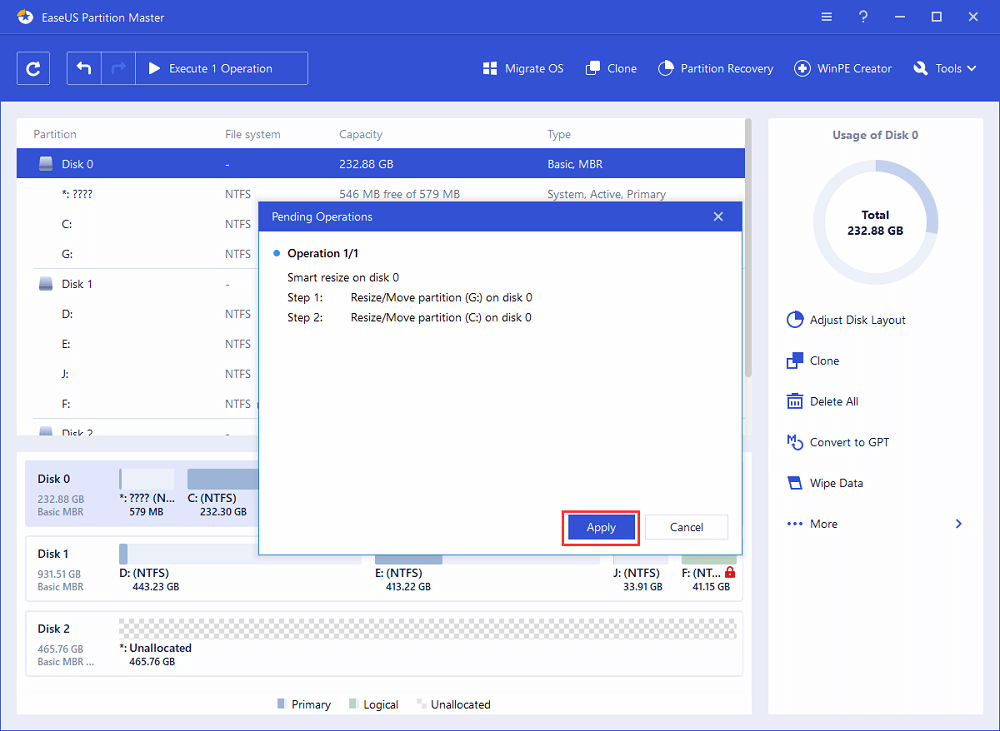Open the hamburger menu in title bar
This screenshot has width=1000, height=731.
click(827, 17)
